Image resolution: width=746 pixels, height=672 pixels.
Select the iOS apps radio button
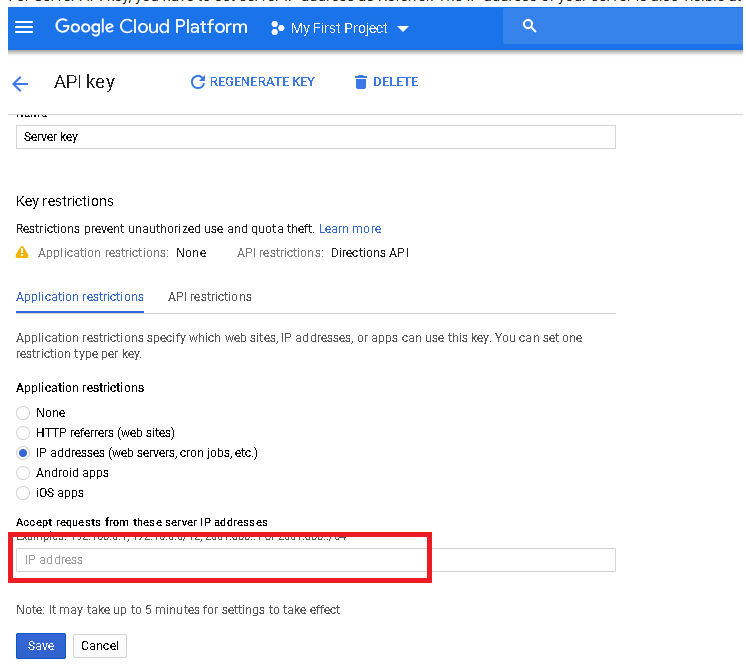[x=24, y=493]
